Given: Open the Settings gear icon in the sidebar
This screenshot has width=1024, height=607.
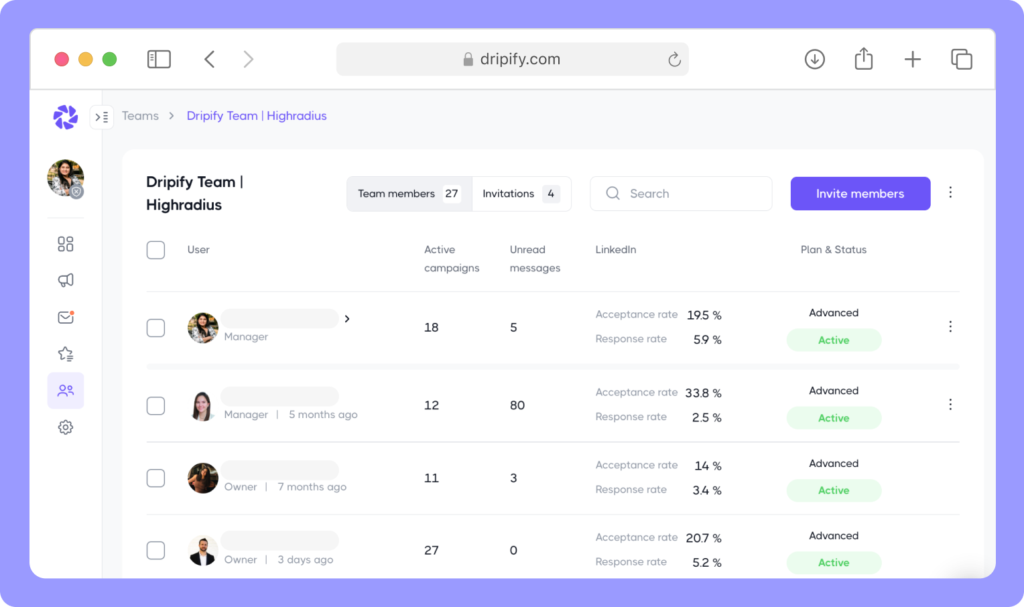Looking at the screenshot, I should point(65,427).
